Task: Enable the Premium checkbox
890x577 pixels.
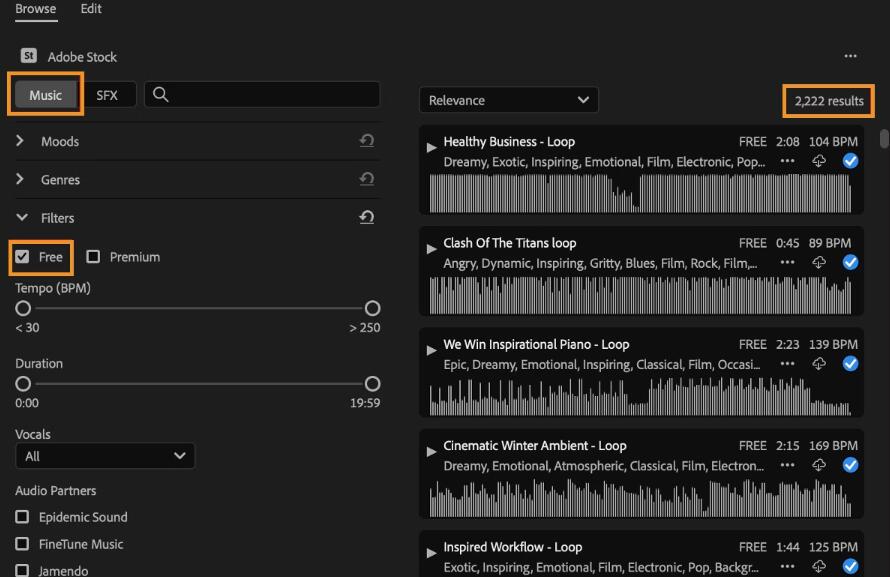Action: (x=93, y=257)
